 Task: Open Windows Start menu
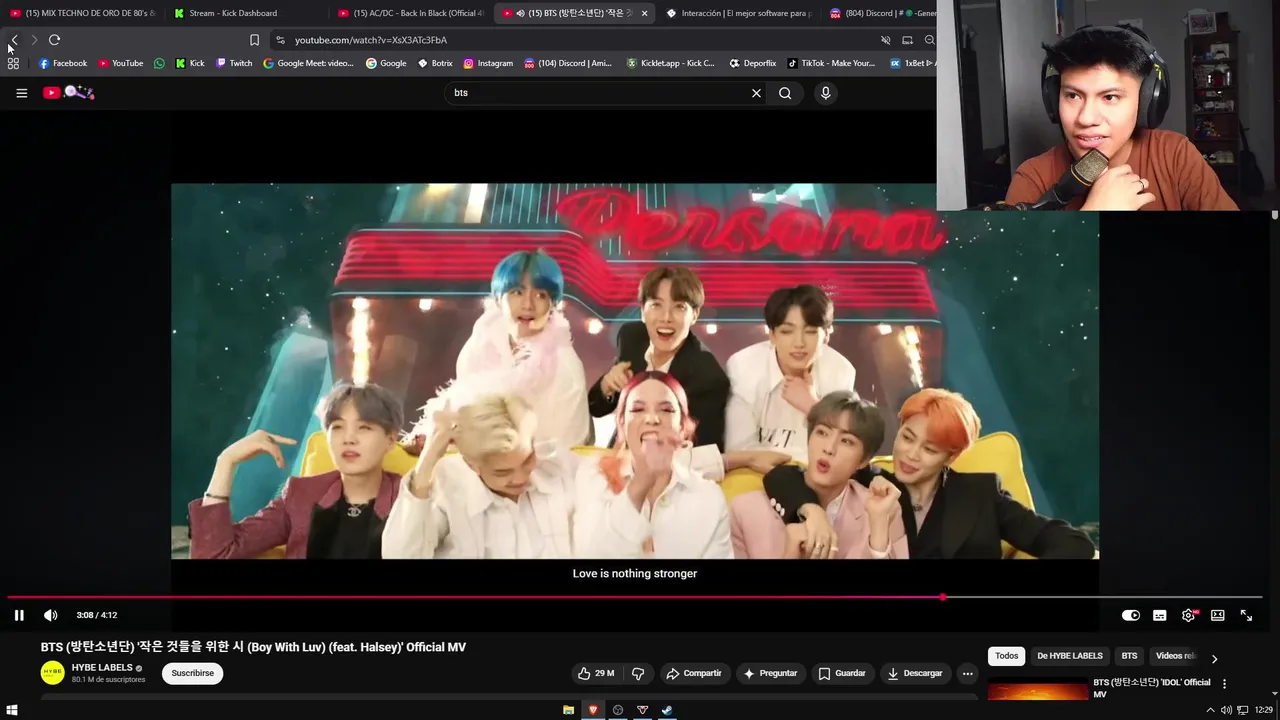(x=13, y=710)
